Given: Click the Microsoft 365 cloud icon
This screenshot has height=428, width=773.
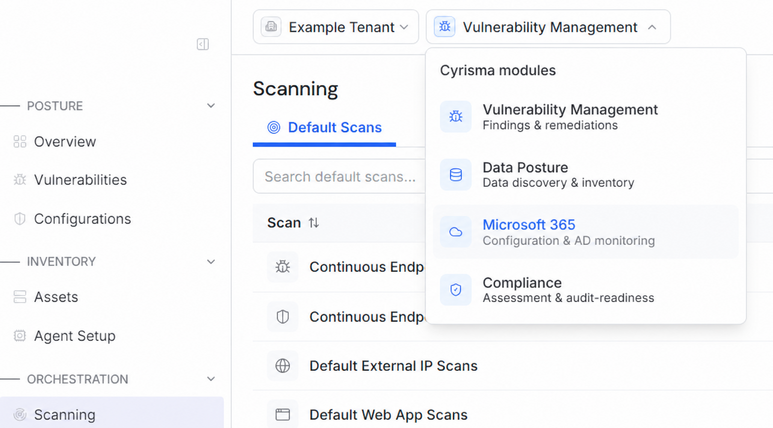Looking at the screenshot, I should pos(456,232).
